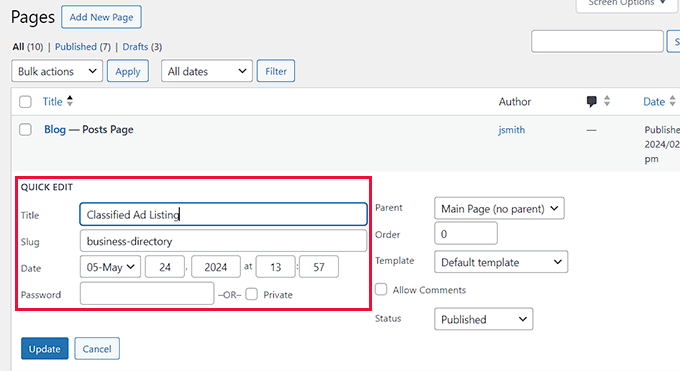This screenshot has width=680, height=371.
Task: Click the Author column header
Action: click(x=514, y=102)
